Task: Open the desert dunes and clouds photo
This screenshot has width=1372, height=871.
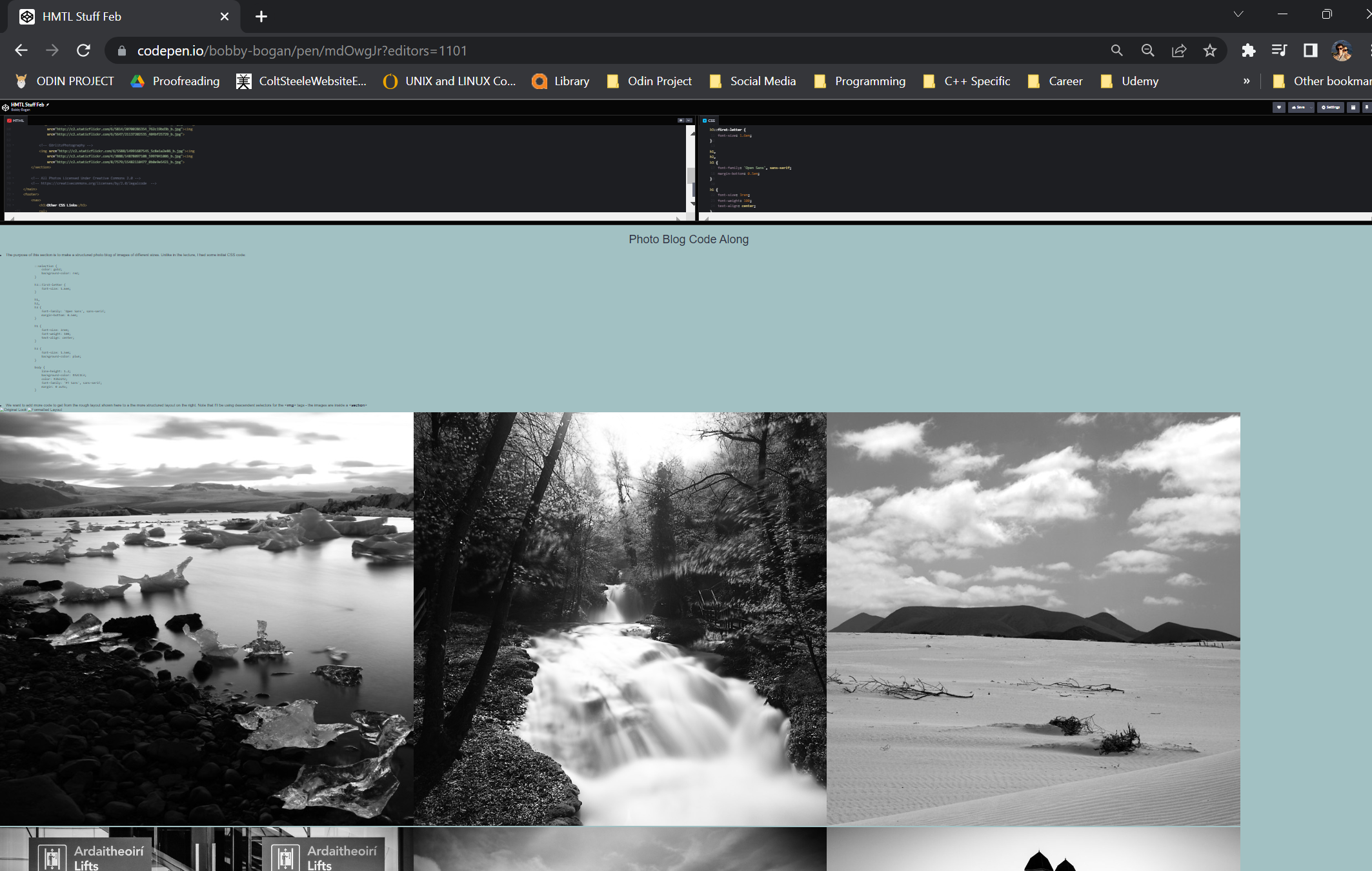Action: pyautogui.click(x=1033, y=619)
